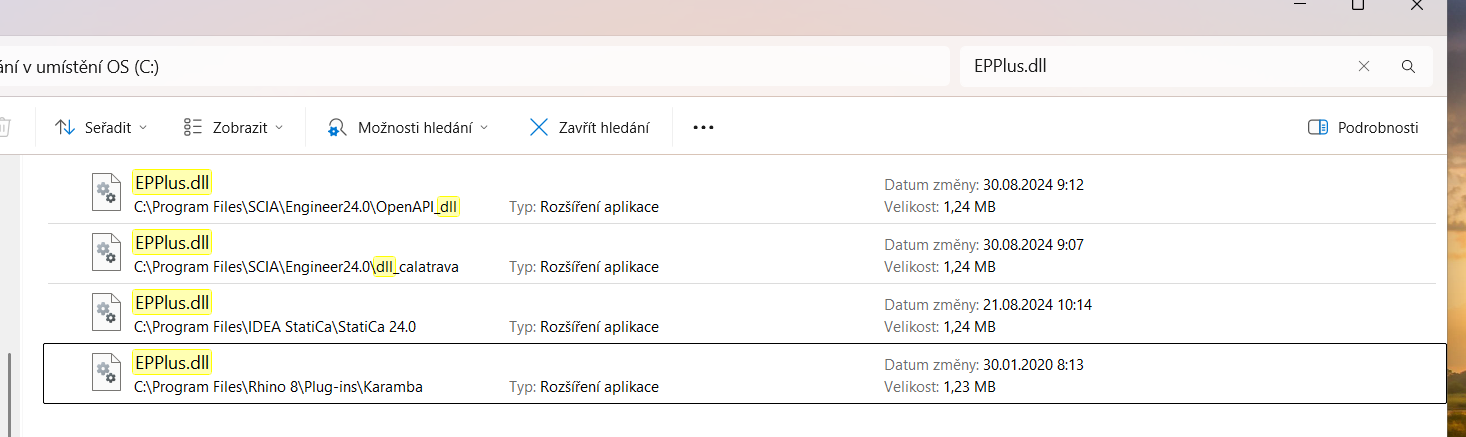This screenshot has width=1466, height=437.
Task: Click the OpenAPI_dll EPPlus.dll file icon
Action: pyautogui.click(x=106, y=193)
